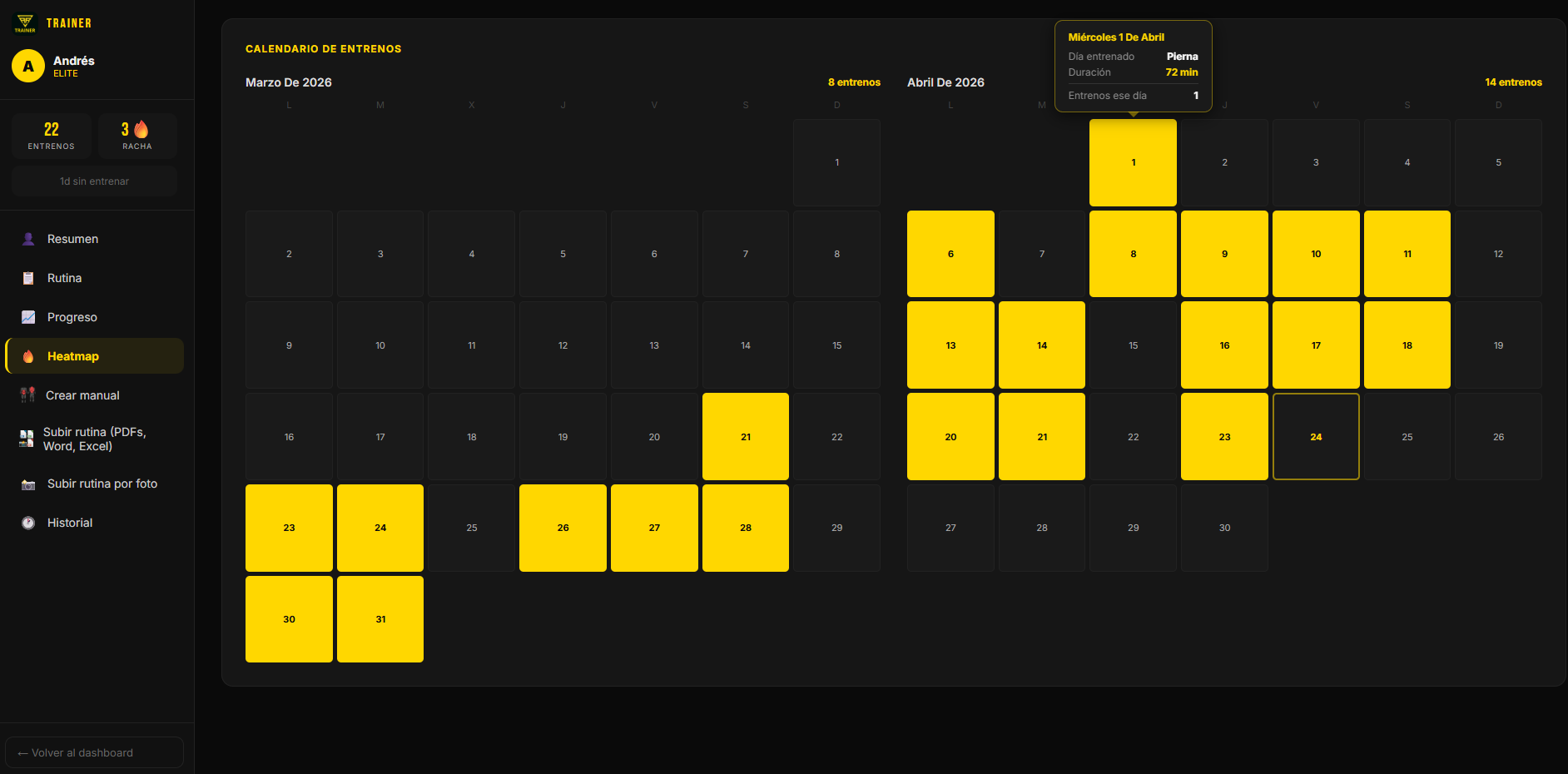Click the Rutina clipboard icon

pyautogui.click(x=28, y=278)
